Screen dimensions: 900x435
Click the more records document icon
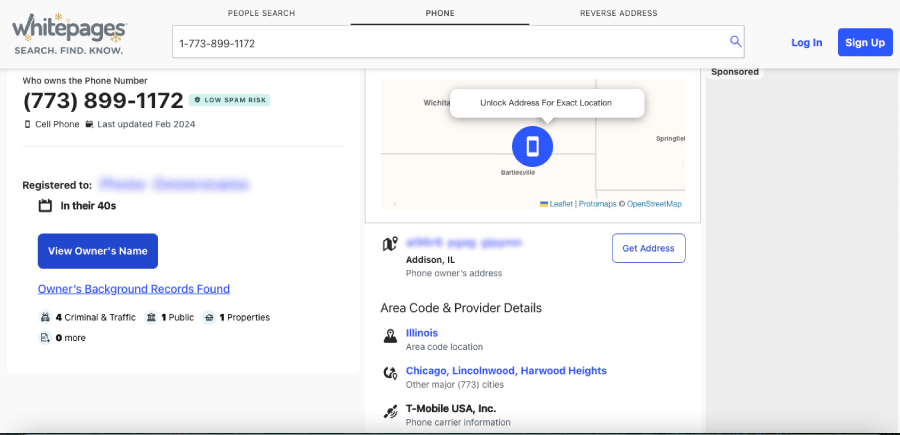[x=45, y=338]
